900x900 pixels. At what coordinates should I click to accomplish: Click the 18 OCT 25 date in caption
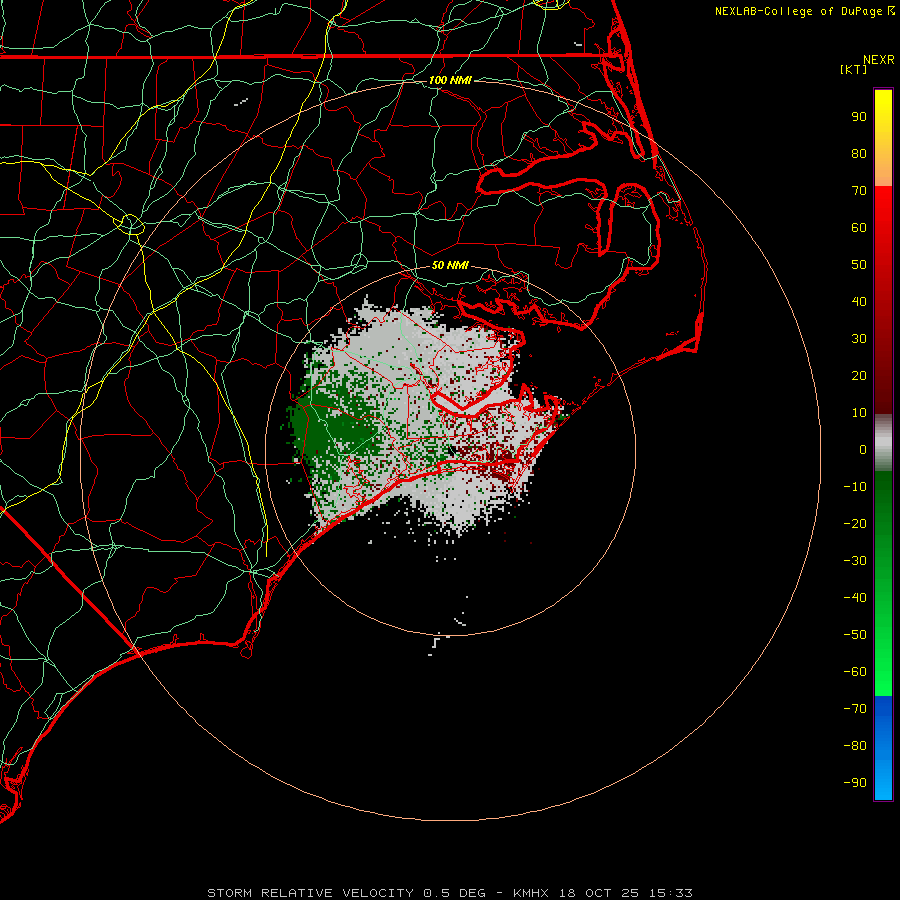click(x=599, y=893)
